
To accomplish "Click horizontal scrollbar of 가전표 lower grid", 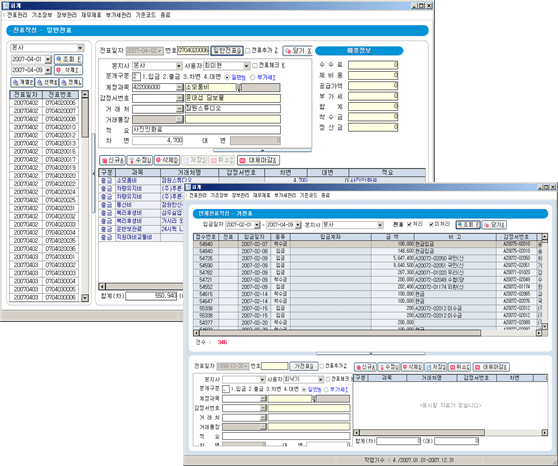I will click(x=450, y=433).
